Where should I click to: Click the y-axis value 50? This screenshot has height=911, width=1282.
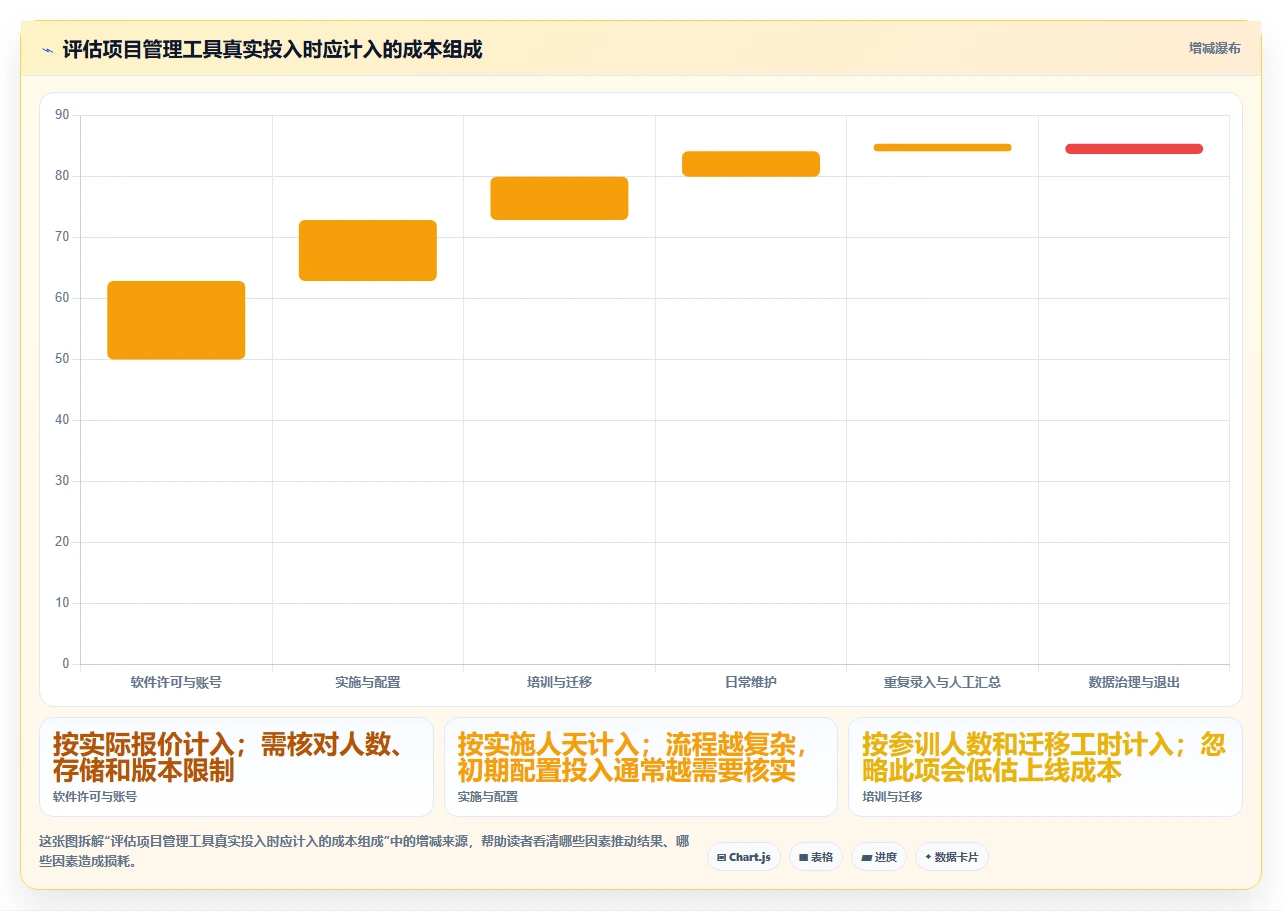62,359
